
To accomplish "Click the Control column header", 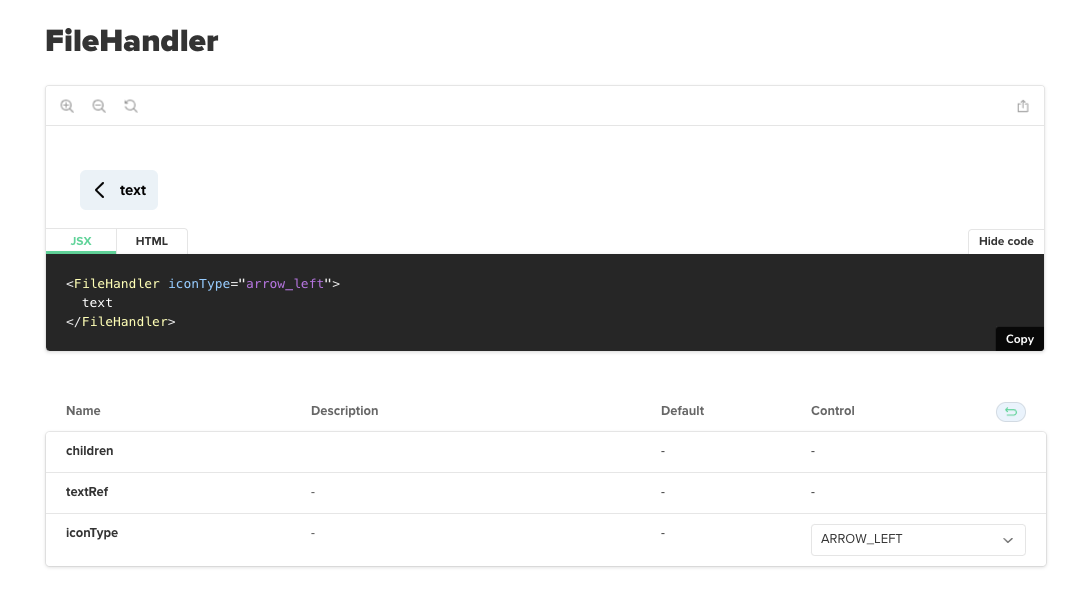I will [x=832, y=410].
